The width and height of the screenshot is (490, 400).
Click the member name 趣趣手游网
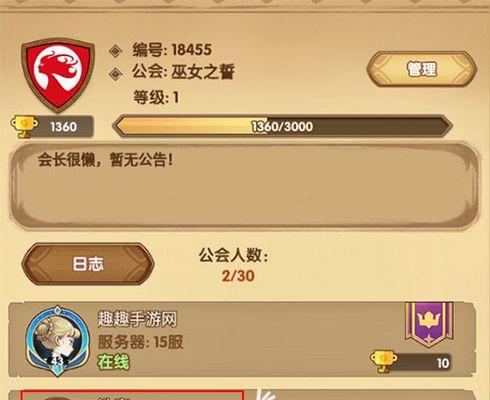click(x=137, y=319)
